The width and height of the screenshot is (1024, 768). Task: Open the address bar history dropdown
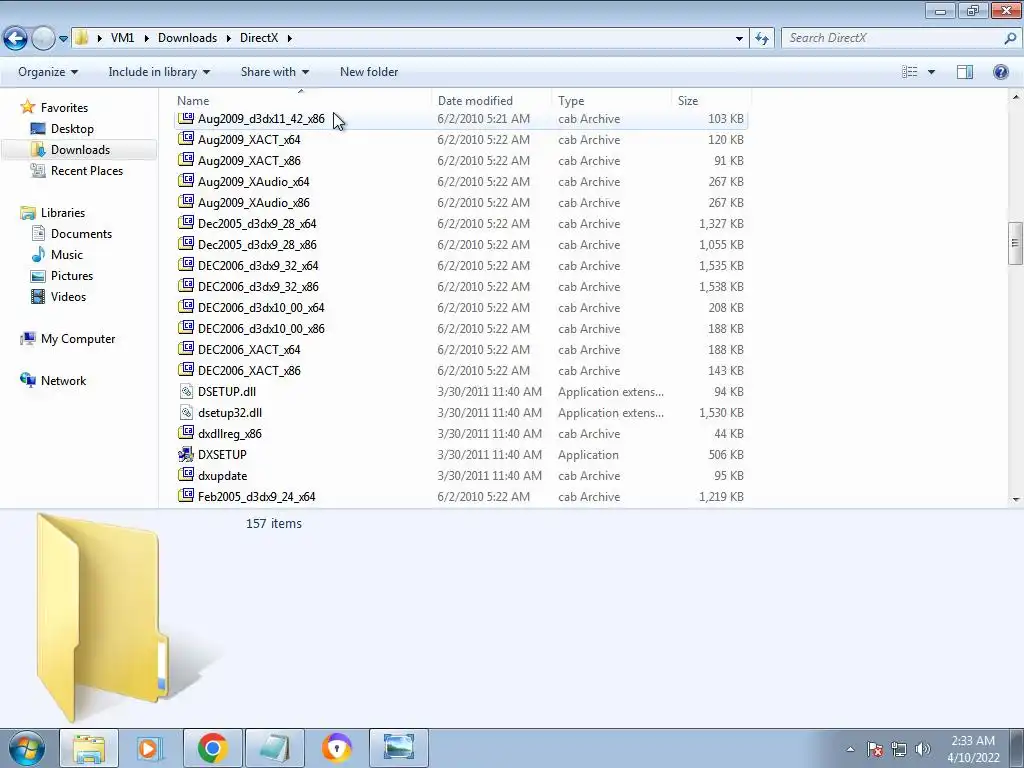739,39
